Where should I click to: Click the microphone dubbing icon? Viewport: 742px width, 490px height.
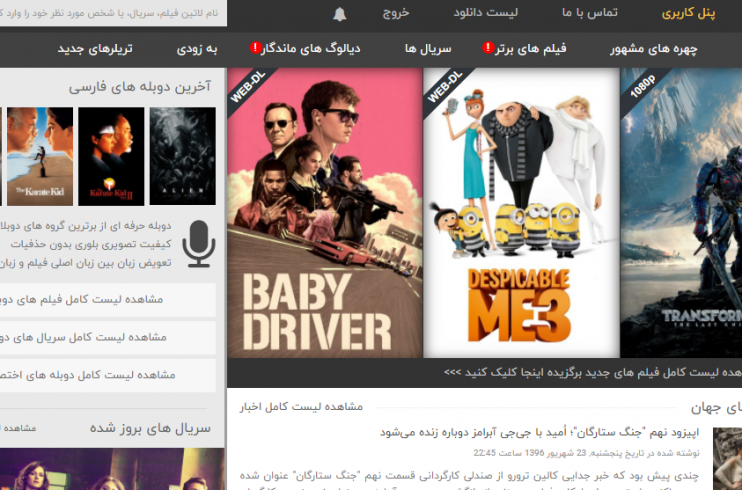click(199, 244)
